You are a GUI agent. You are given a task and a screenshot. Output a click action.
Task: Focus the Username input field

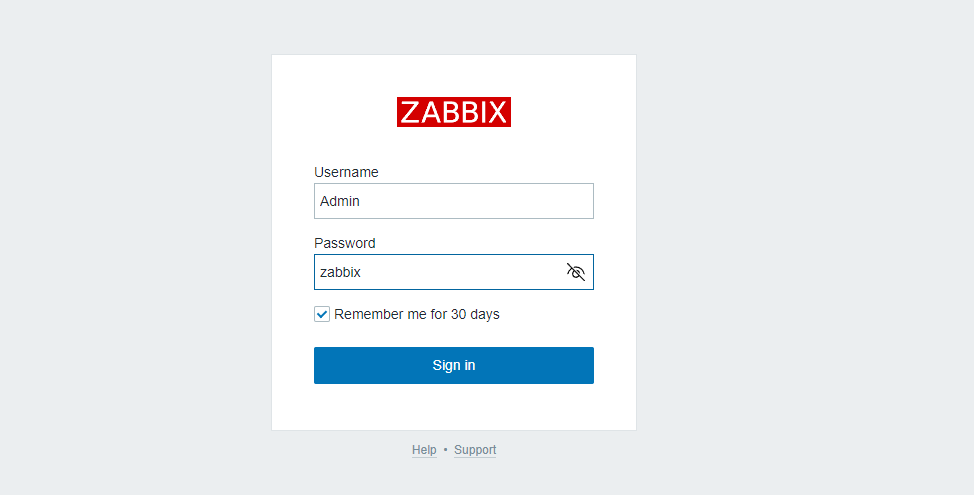(x=454, y=201)
